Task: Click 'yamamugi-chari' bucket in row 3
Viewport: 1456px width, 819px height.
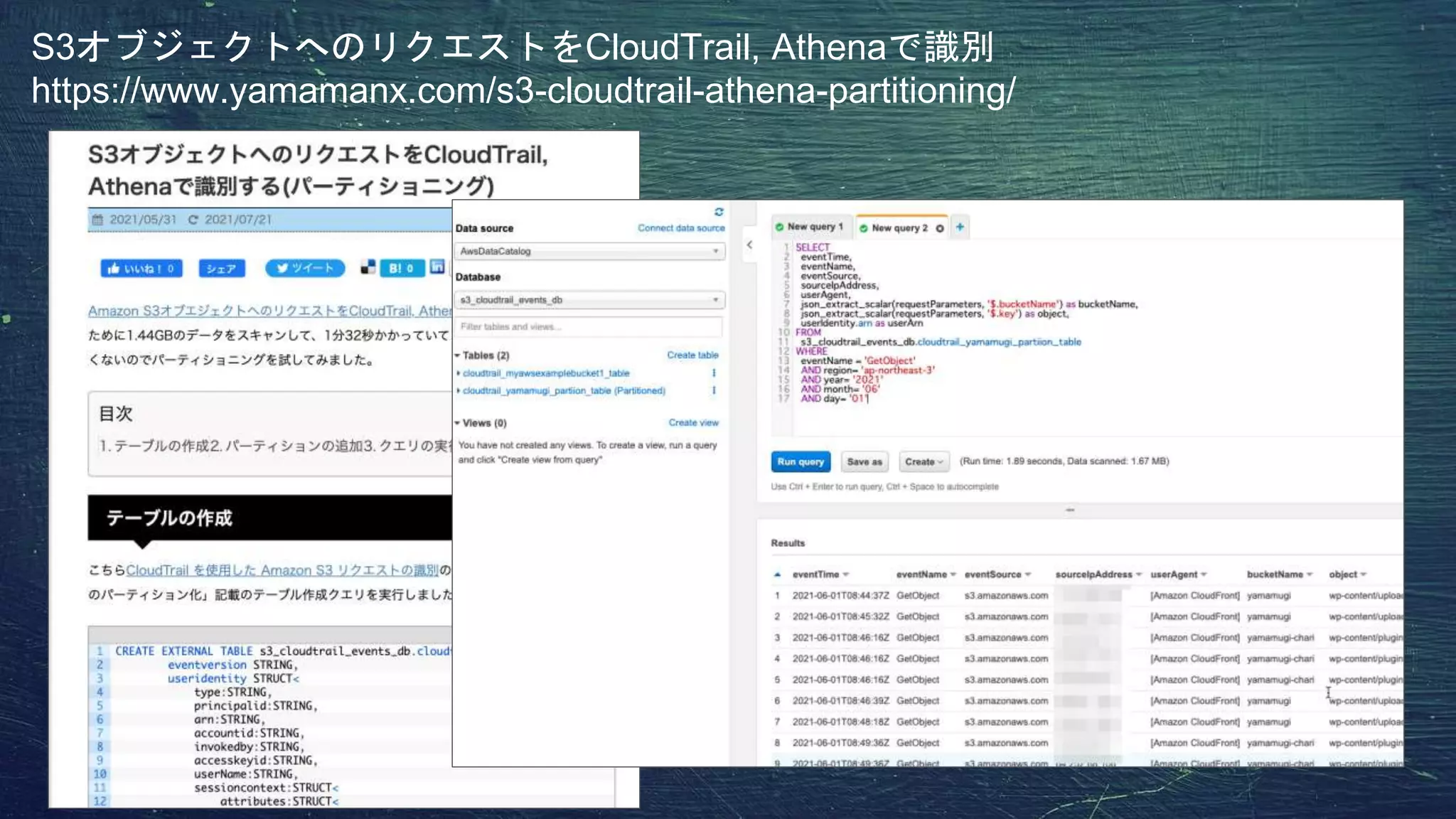Action: click(1280, 638)
